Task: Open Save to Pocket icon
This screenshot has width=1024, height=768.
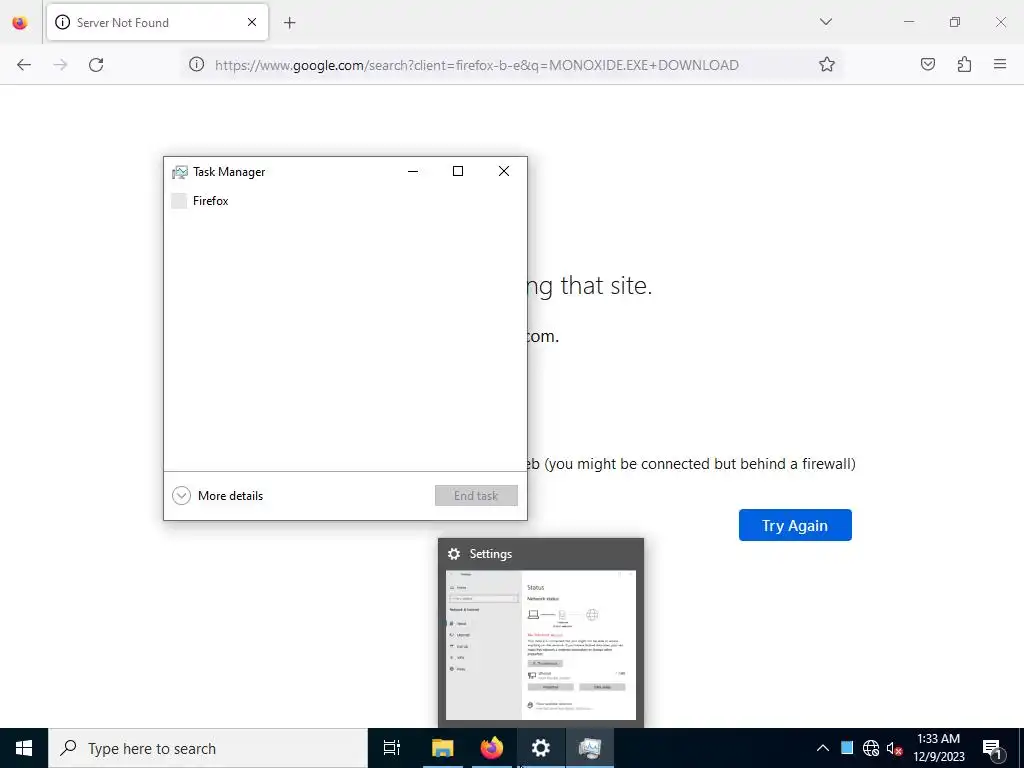Action: coord(928,64)
